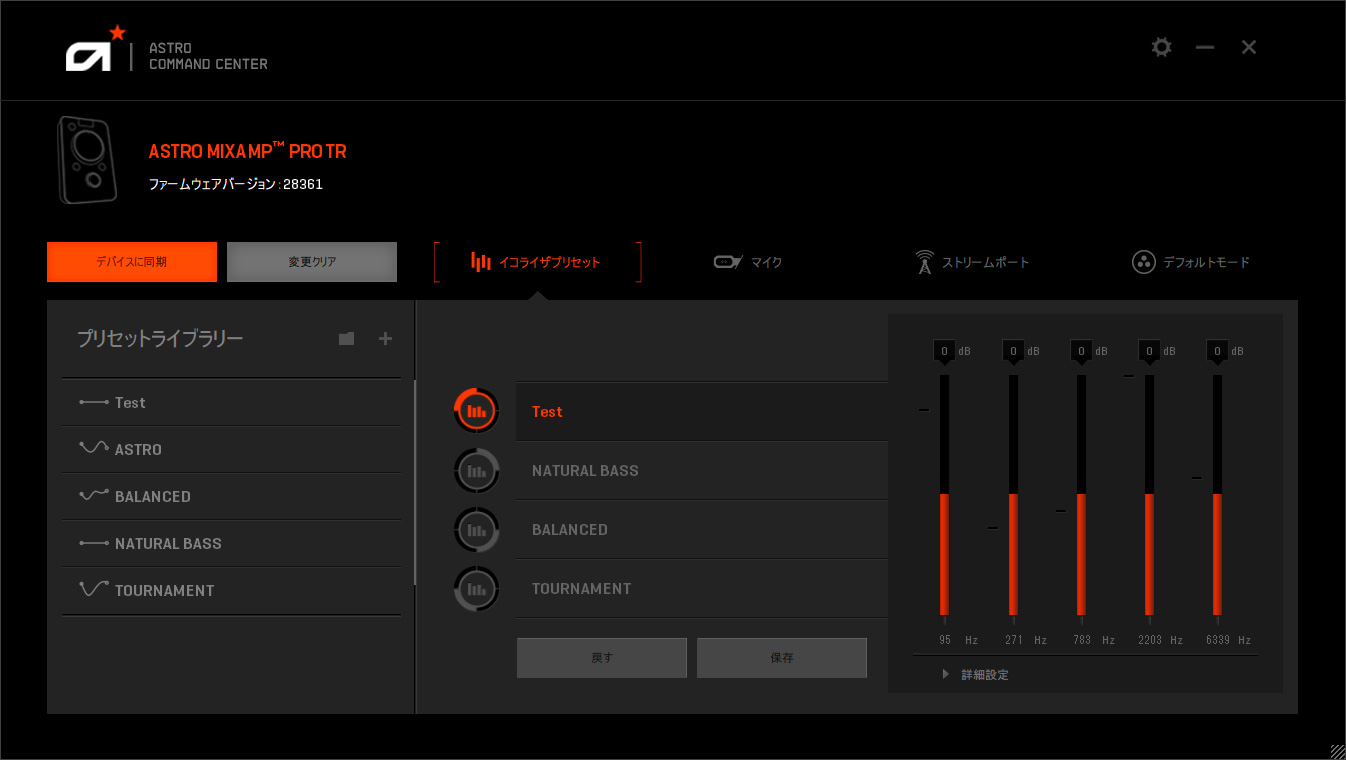The image size is (1346, 760).
Task: Go to the デフォルトモード tab
Action: [x=1191, y=262]
